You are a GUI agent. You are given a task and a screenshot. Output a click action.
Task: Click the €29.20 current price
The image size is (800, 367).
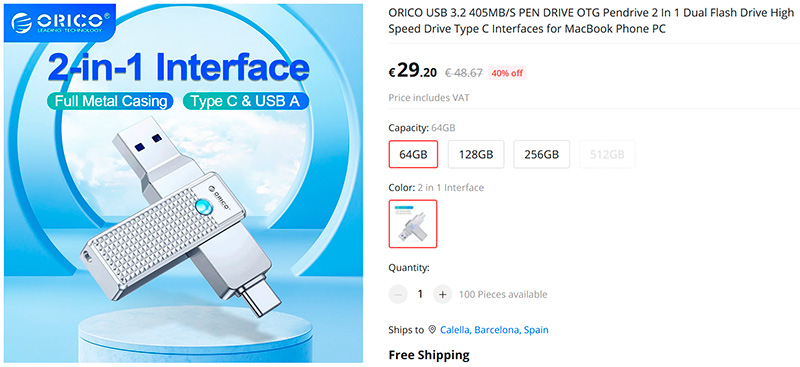pyautogui.click(x=413, y=71)
